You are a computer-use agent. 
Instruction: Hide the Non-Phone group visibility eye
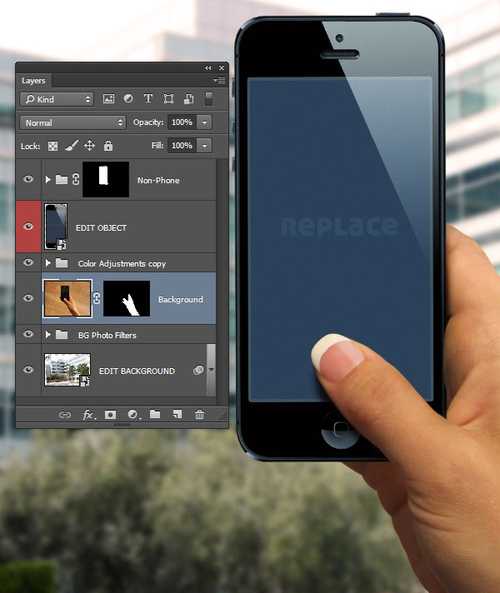pos(28,179)
